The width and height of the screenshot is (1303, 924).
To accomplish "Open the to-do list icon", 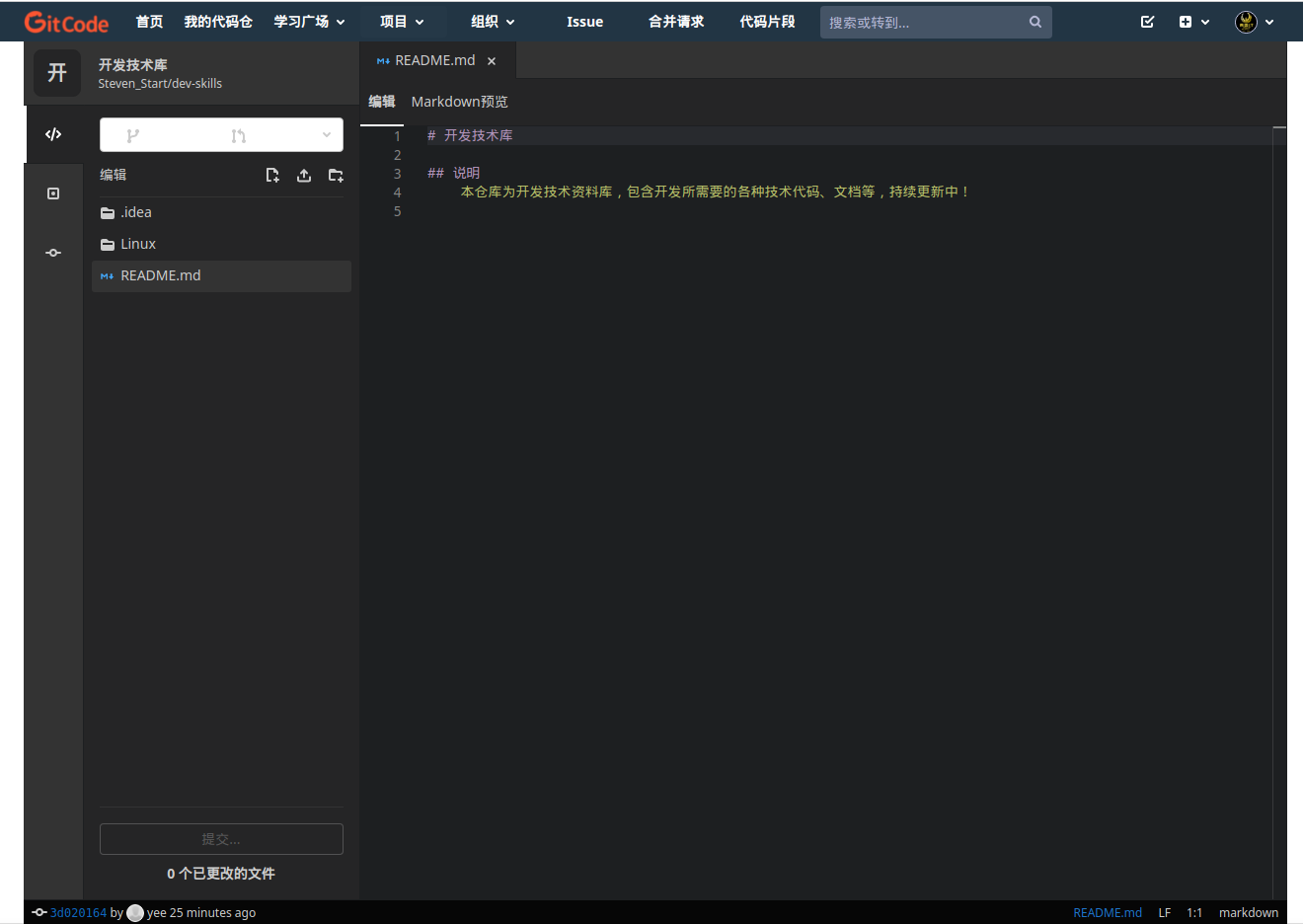I will pyautogui.click(x=1147, y=22).
